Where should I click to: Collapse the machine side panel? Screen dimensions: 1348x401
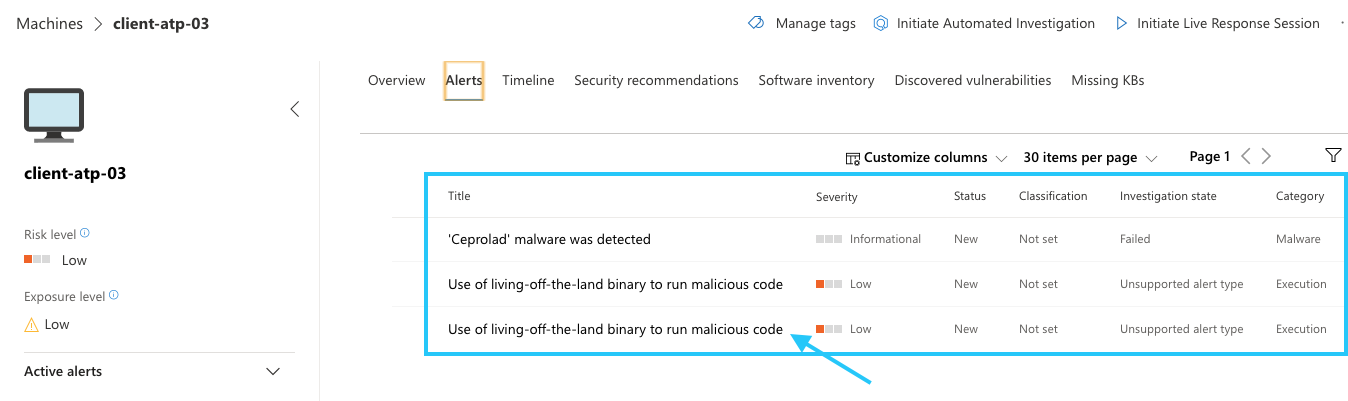[294, 109]
